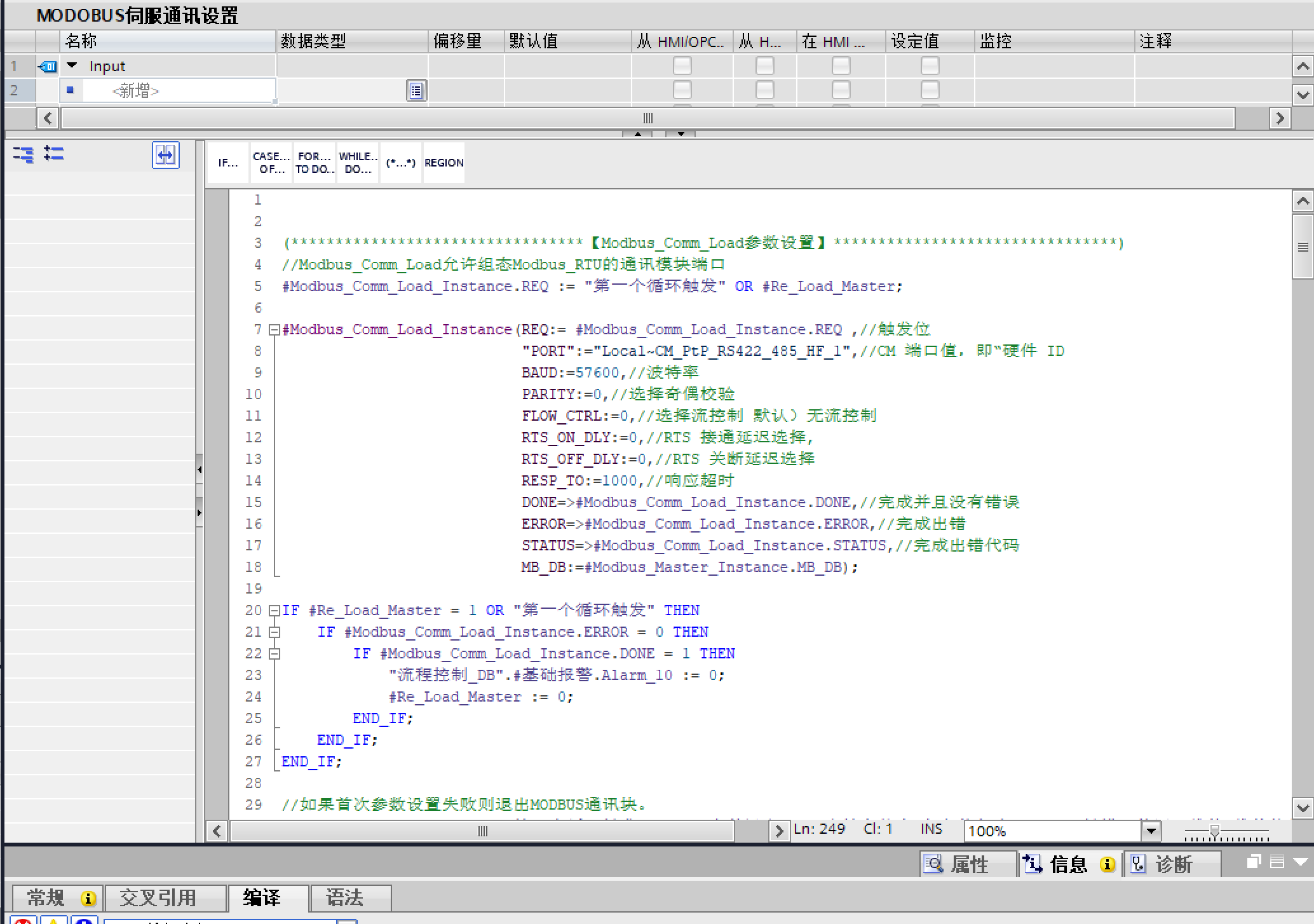The image size is (1314, 924).
Task: Insert WHILE DO loop template
Action: pyautogui.click(x=358, y=163)
